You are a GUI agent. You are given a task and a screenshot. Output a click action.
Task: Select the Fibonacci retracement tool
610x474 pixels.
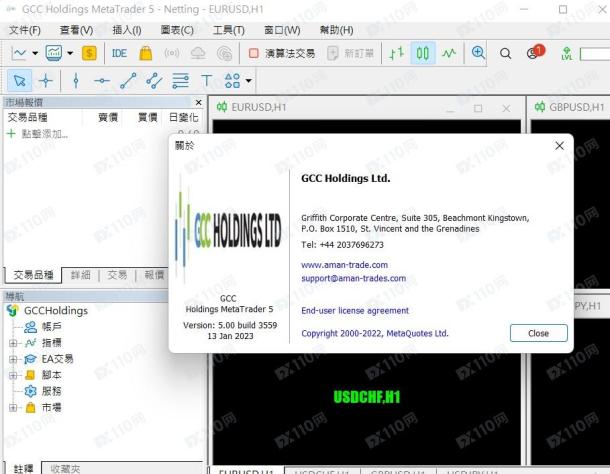(181, 81)
